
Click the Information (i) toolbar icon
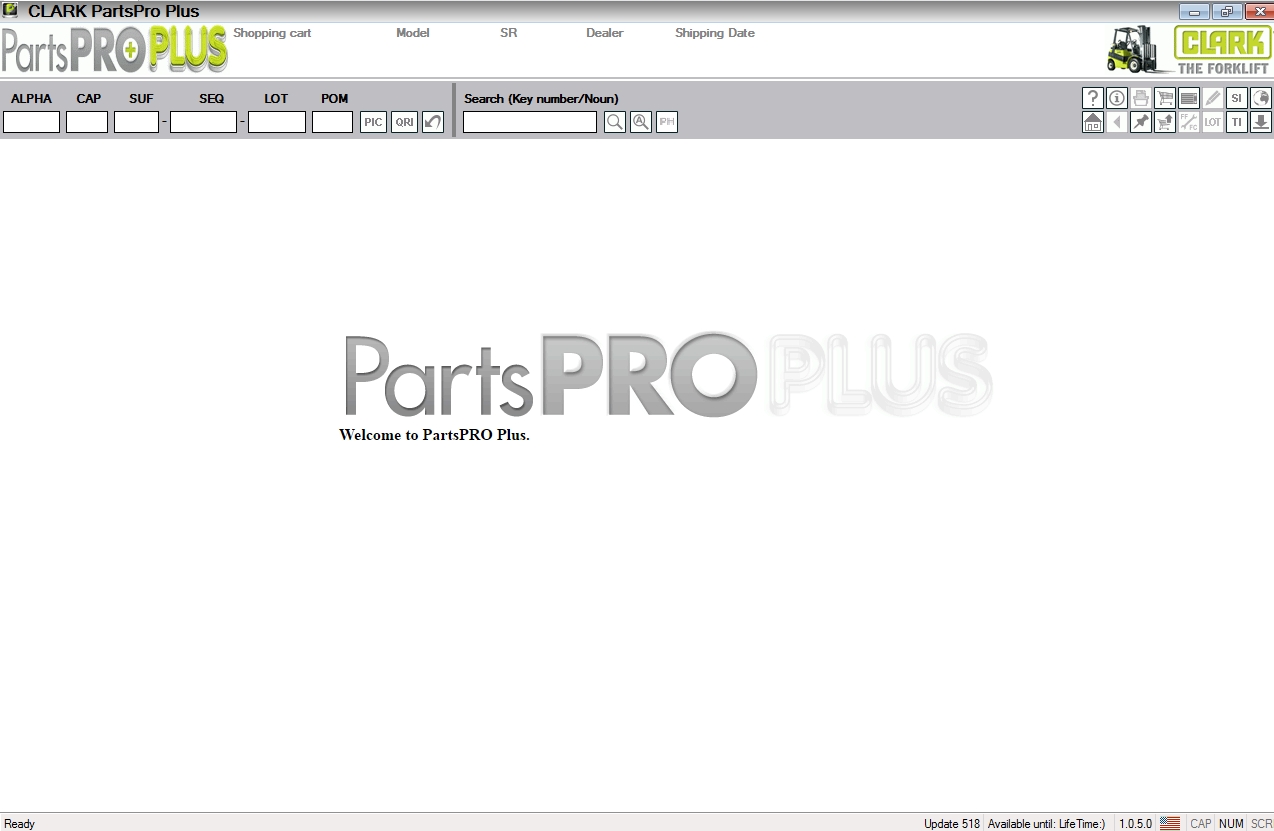click(1117, 98)
